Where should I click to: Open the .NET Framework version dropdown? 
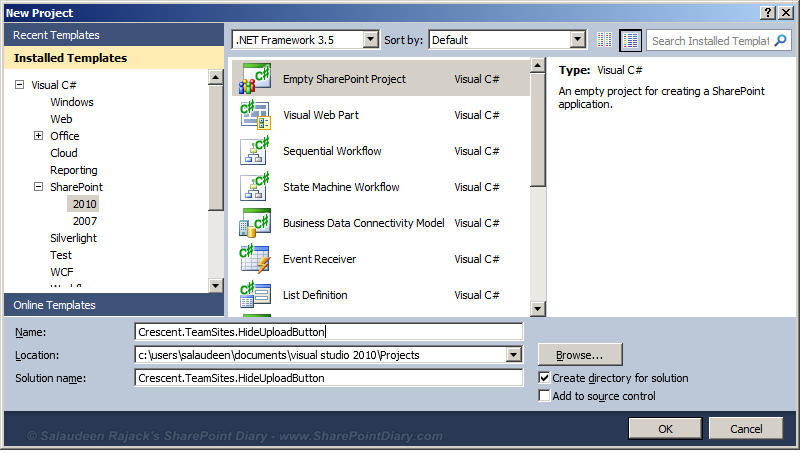click(371, 39)
